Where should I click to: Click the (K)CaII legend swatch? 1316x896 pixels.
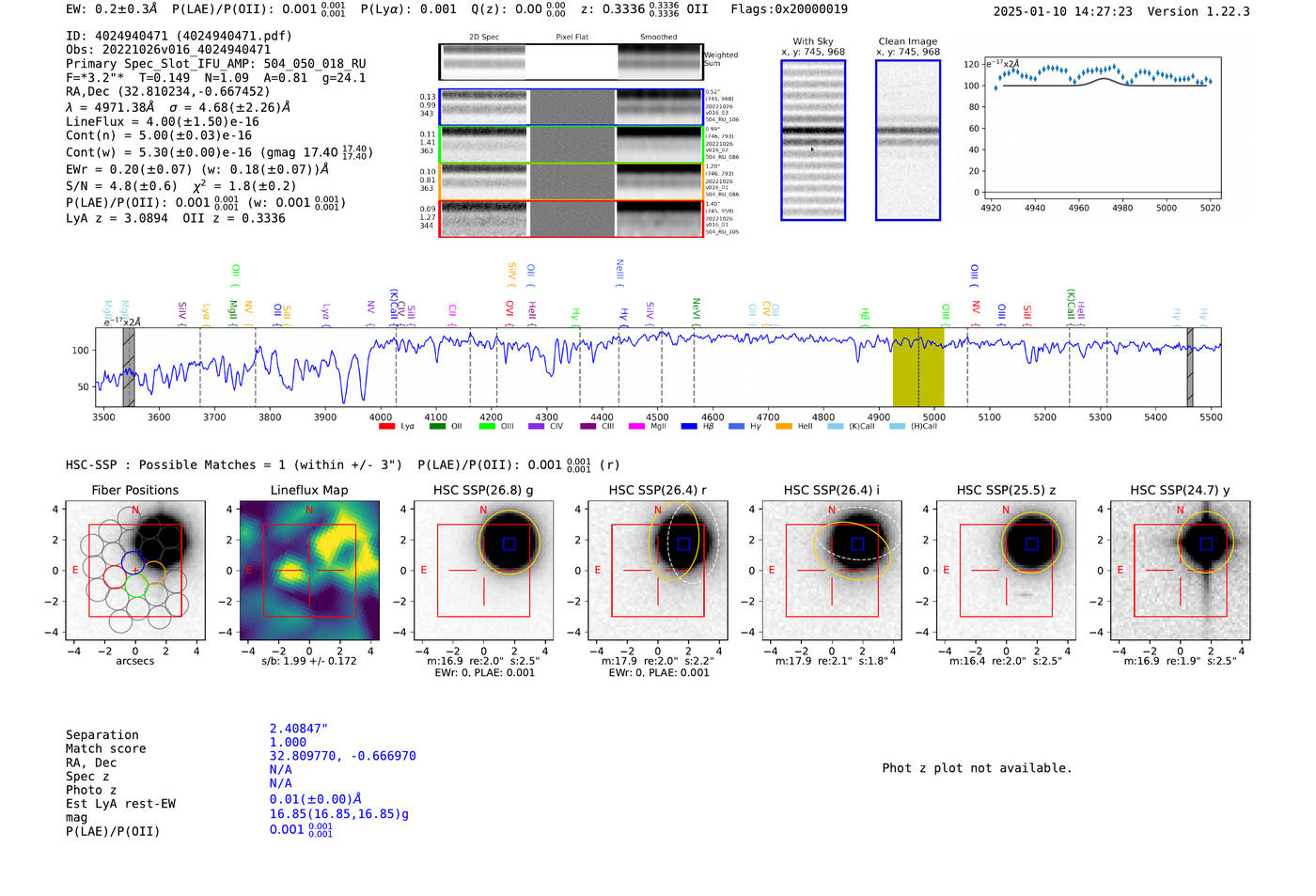point(835,427)
